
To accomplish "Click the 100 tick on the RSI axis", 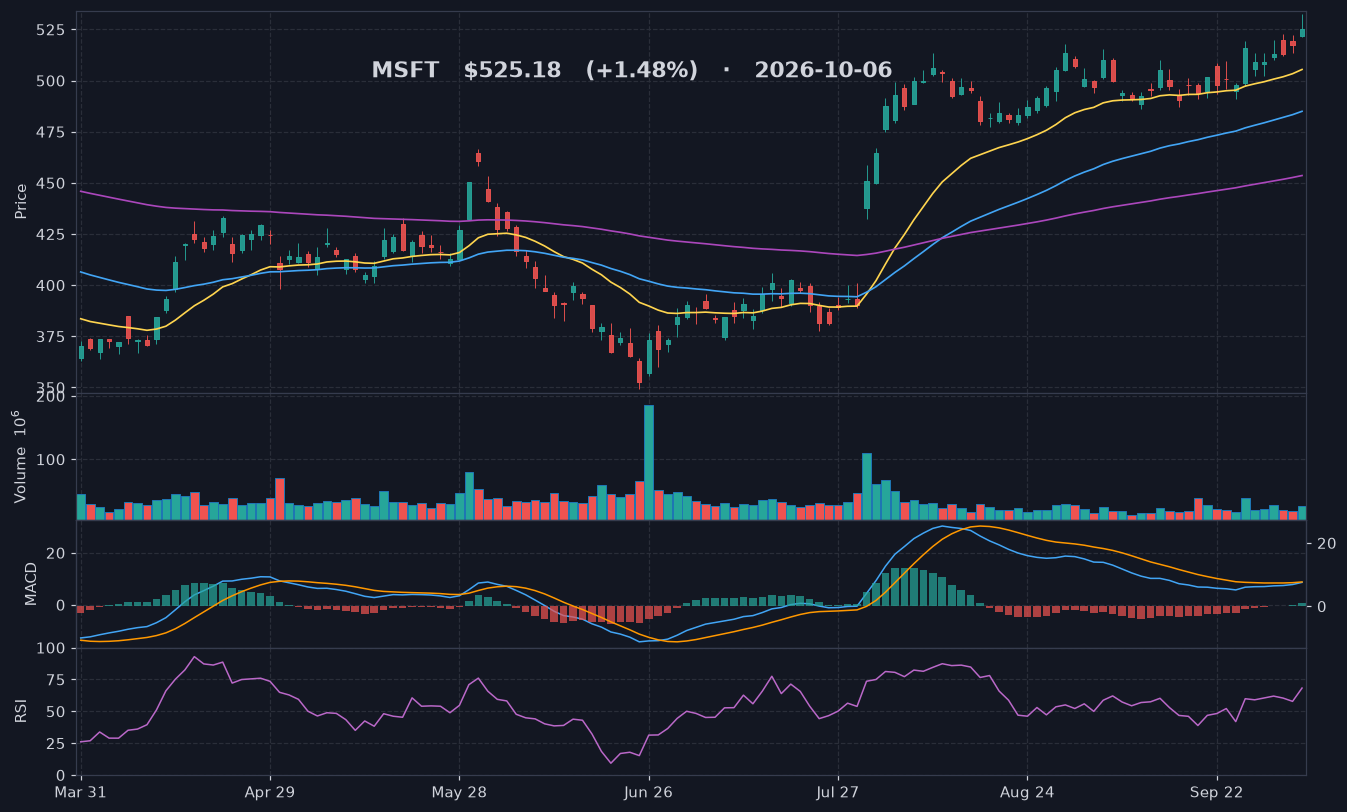I will (52, 649).
